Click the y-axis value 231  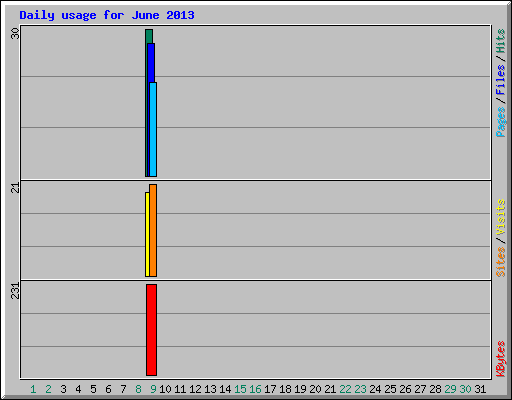[x=15, y=291]
